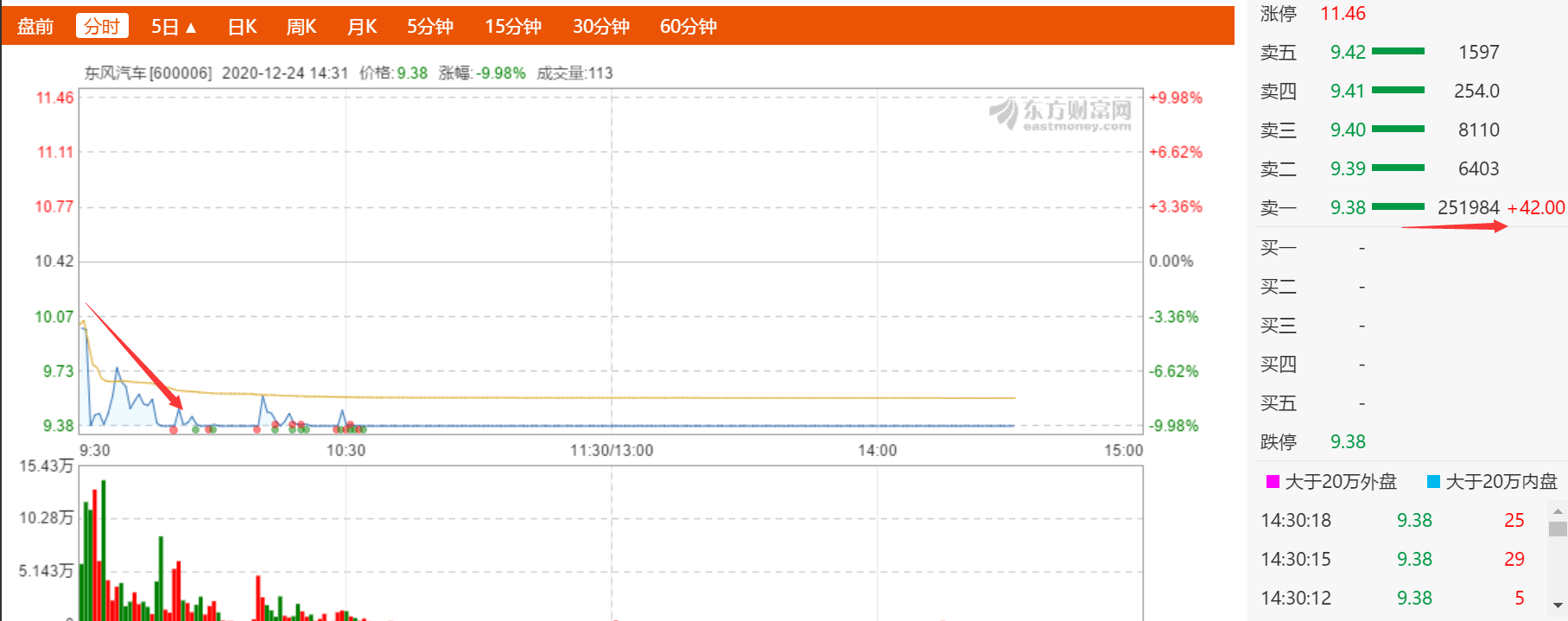1568x621 pixels.
Task: Open the 30分钟 chart tab
Action: [601, 27]
